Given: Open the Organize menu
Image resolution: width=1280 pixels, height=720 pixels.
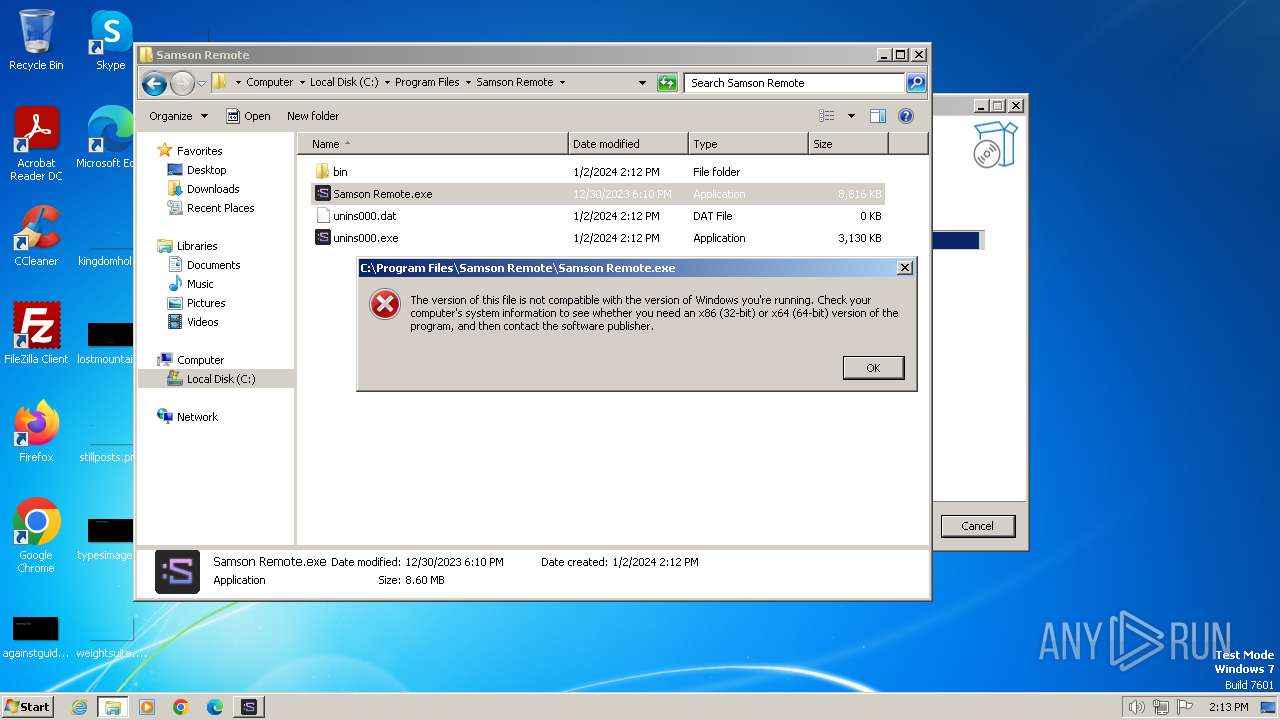Looking at the screenshot, I should coord(178,116).
